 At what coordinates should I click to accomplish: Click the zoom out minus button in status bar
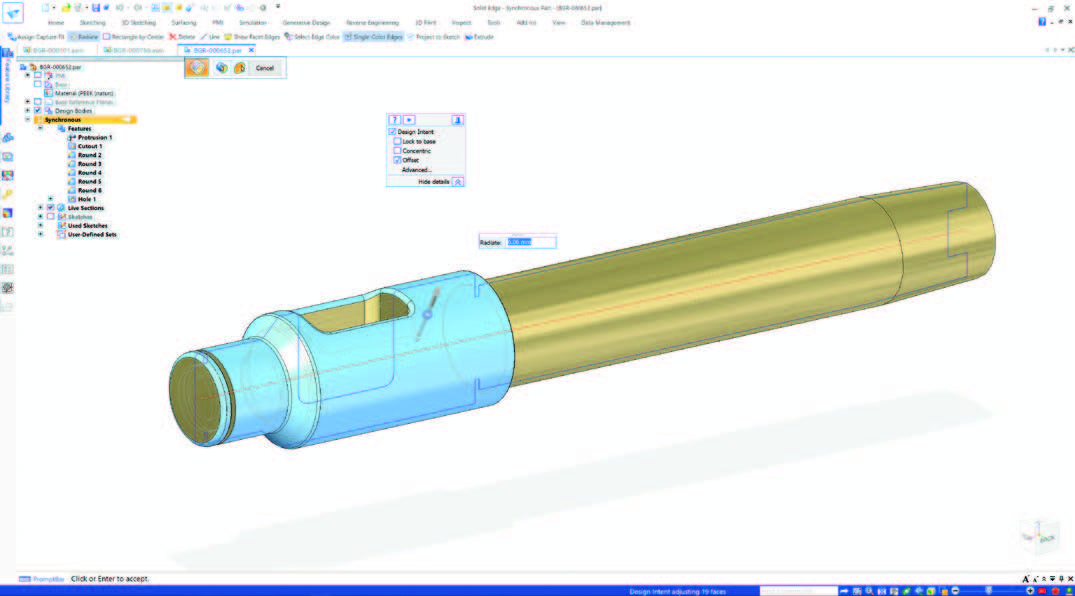[x=955, y=591]
